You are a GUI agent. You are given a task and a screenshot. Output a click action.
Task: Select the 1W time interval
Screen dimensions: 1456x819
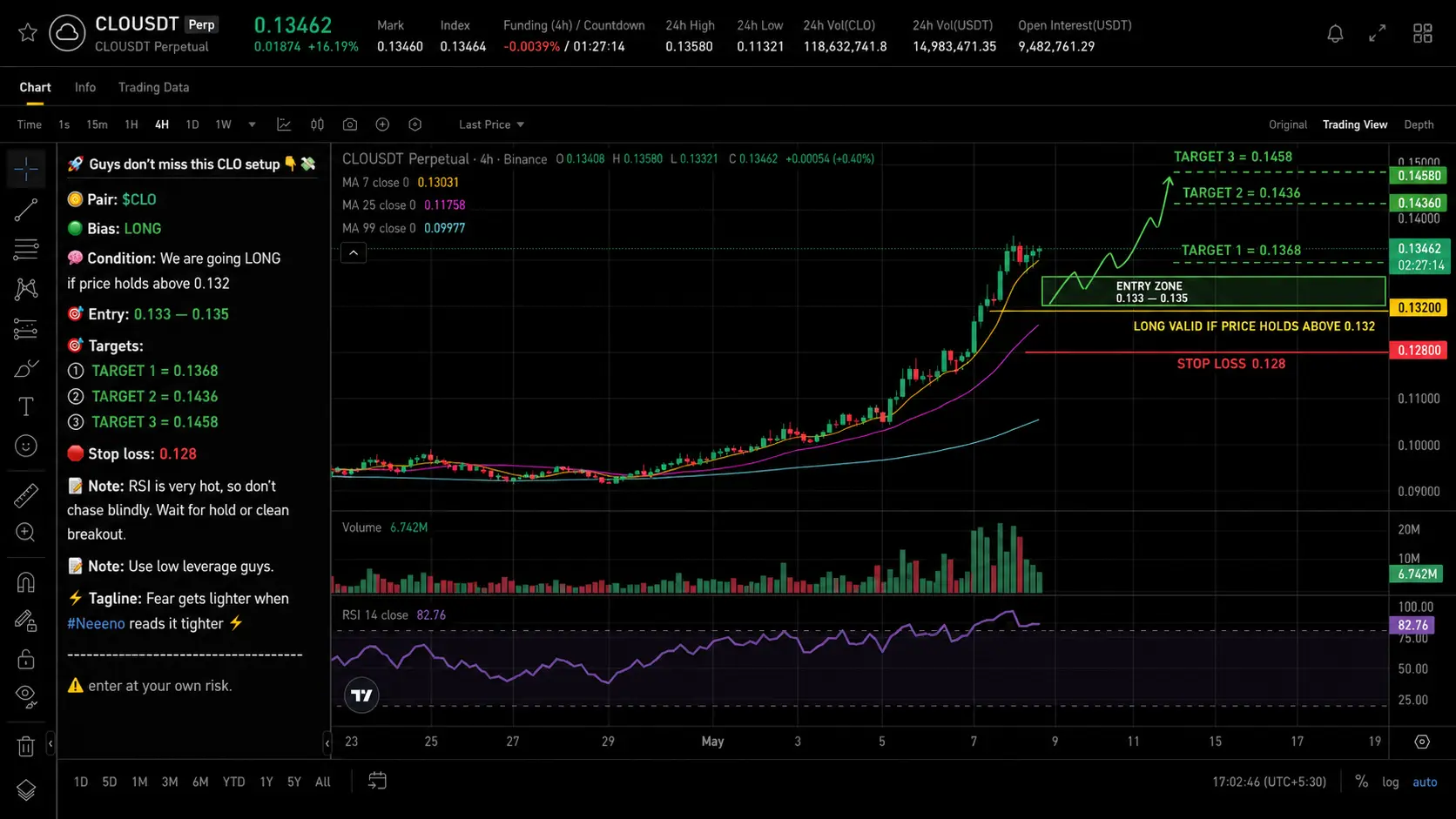[x=224, y=124]
